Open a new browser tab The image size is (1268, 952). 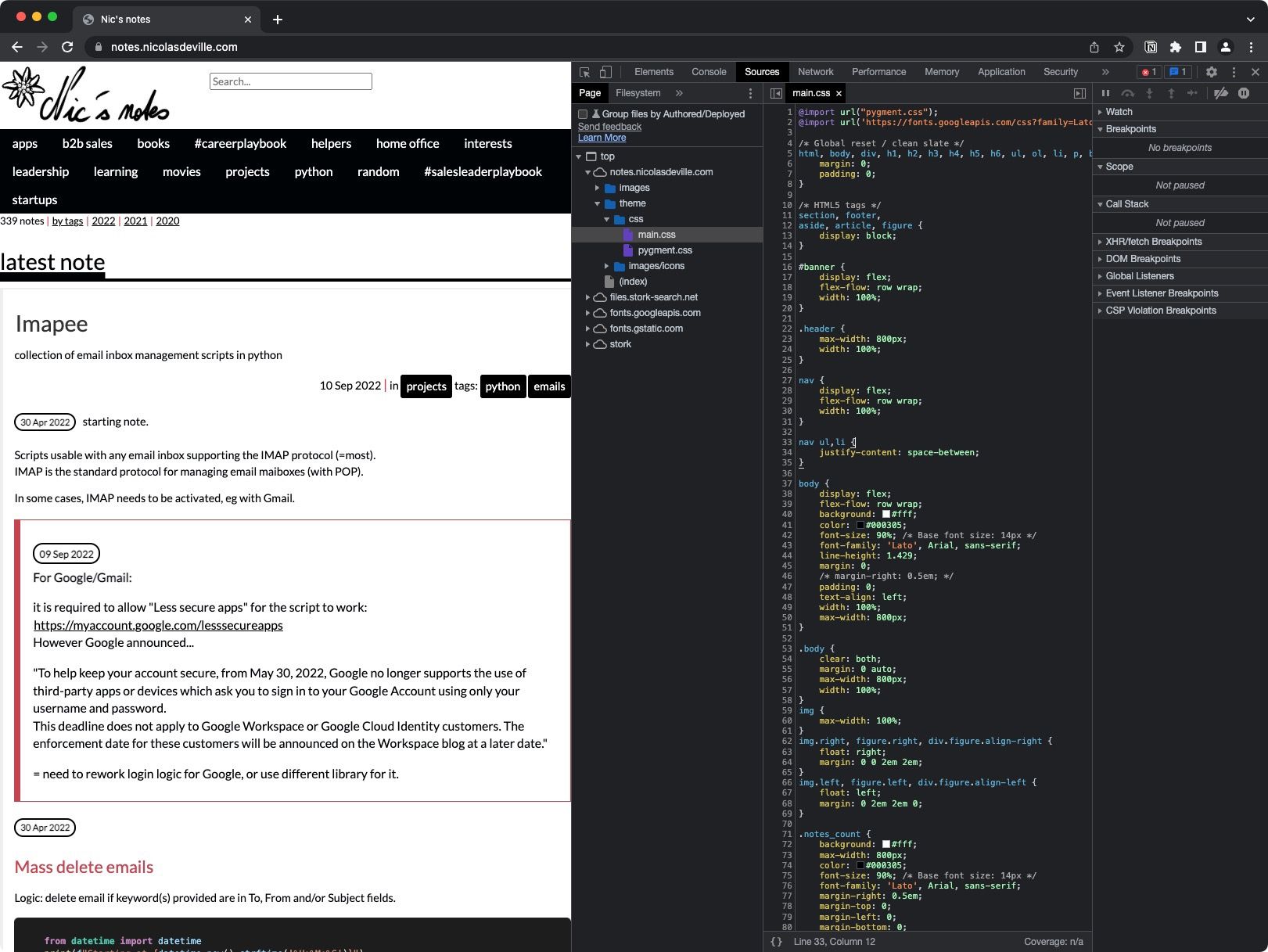coord(278,20)
